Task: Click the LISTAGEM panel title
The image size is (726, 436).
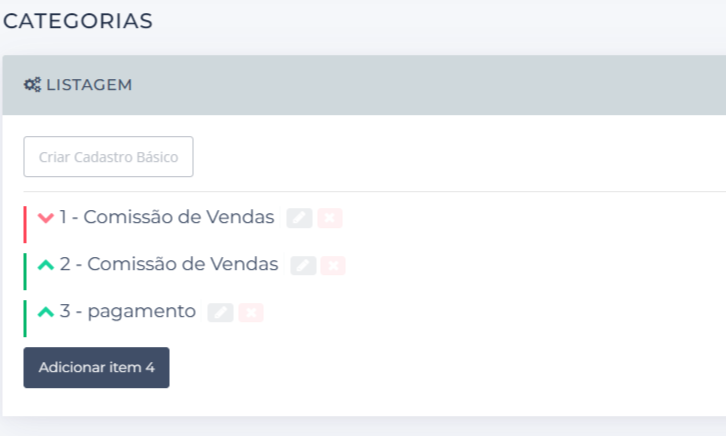Action: click(89, 85)
